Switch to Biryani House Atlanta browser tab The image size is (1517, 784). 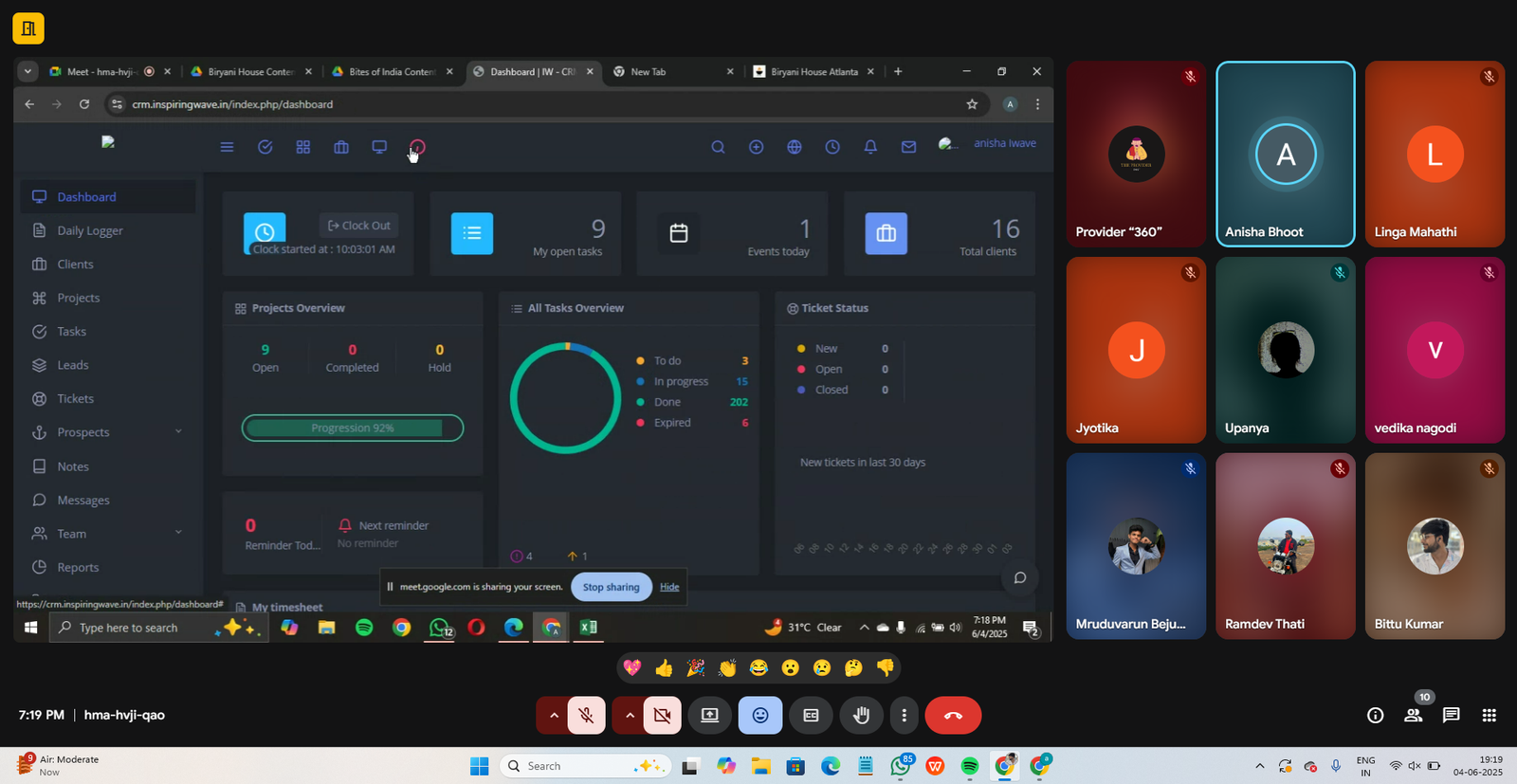click(x=813, y=71)
